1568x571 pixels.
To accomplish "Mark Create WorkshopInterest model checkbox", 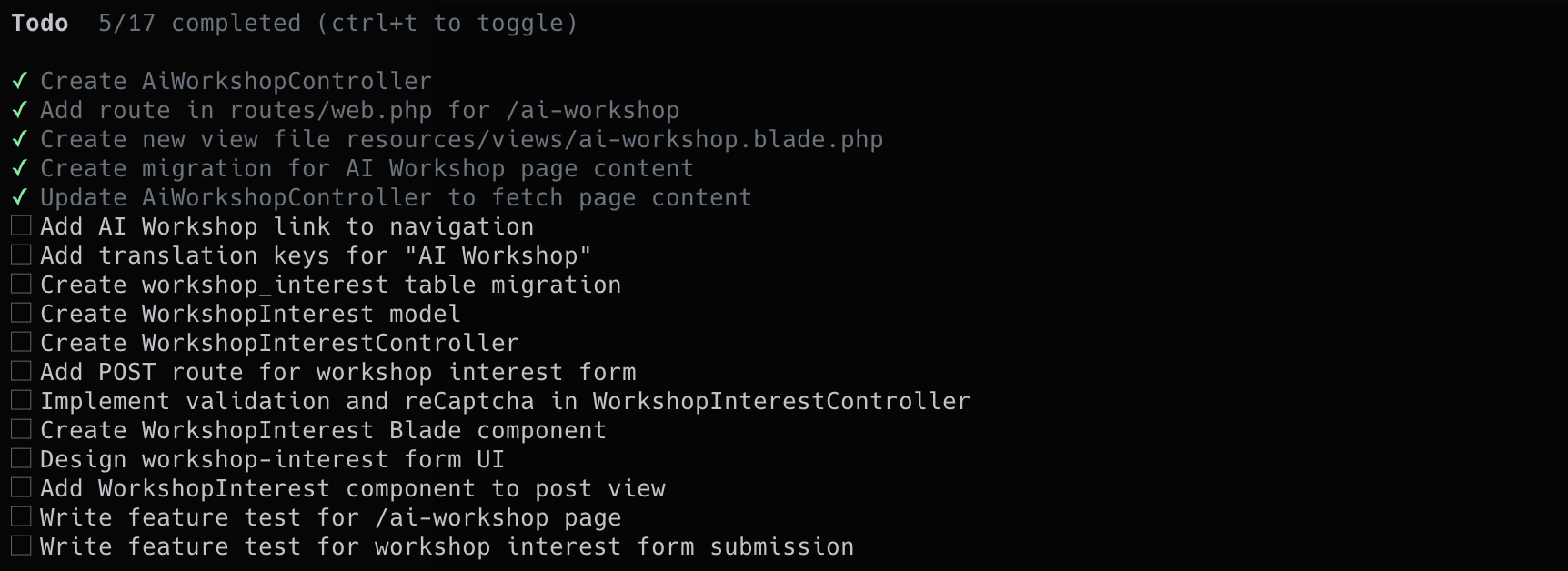I will click(x=21, y=313).
